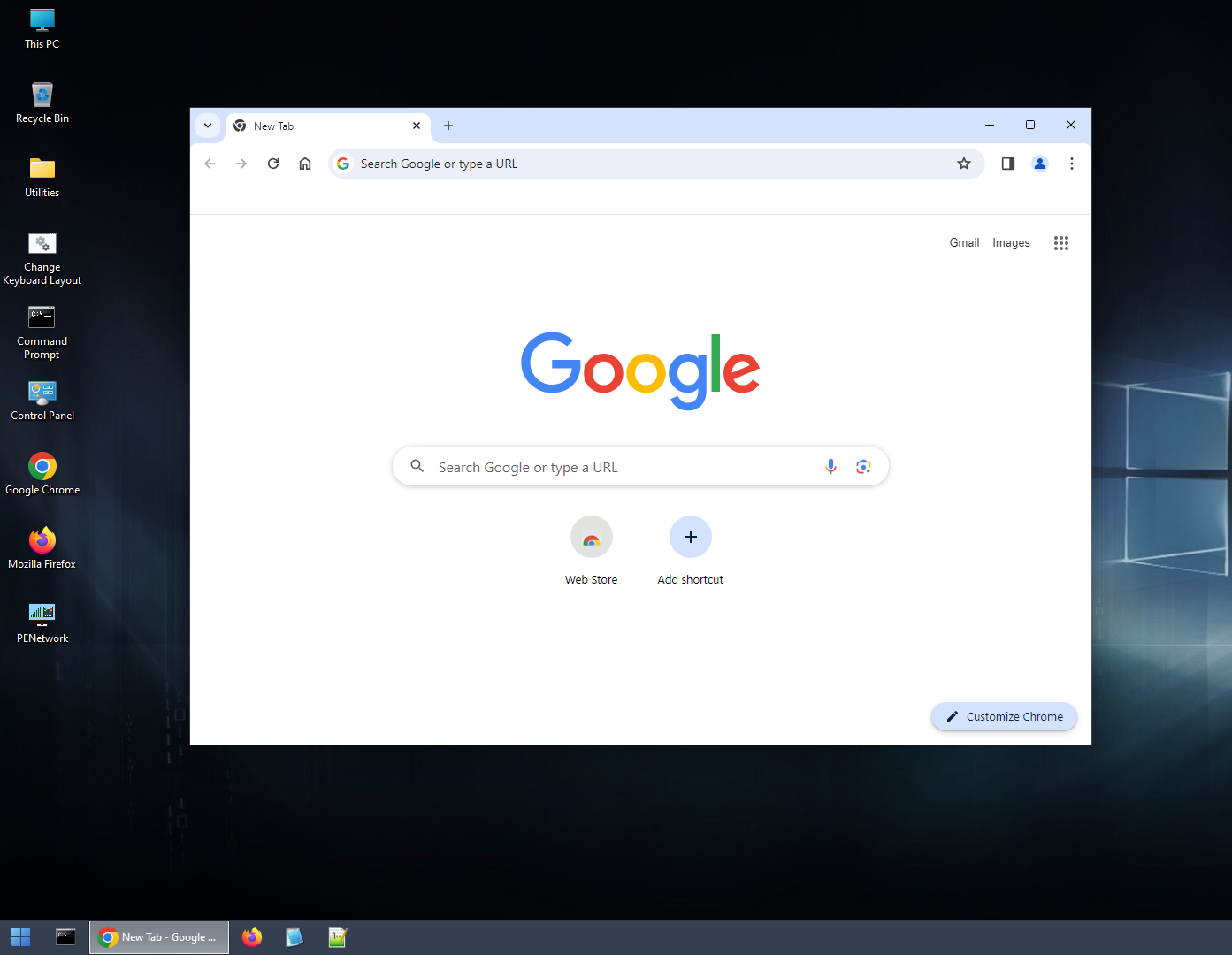The image size is (1232, 955).
Task: Focus the Google search box on page
Action: [619, 467]
